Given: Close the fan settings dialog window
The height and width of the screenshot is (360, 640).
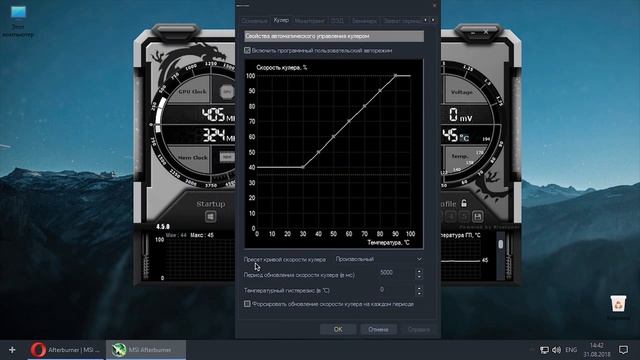Looking at the screenshot, I should pos(434,5).
